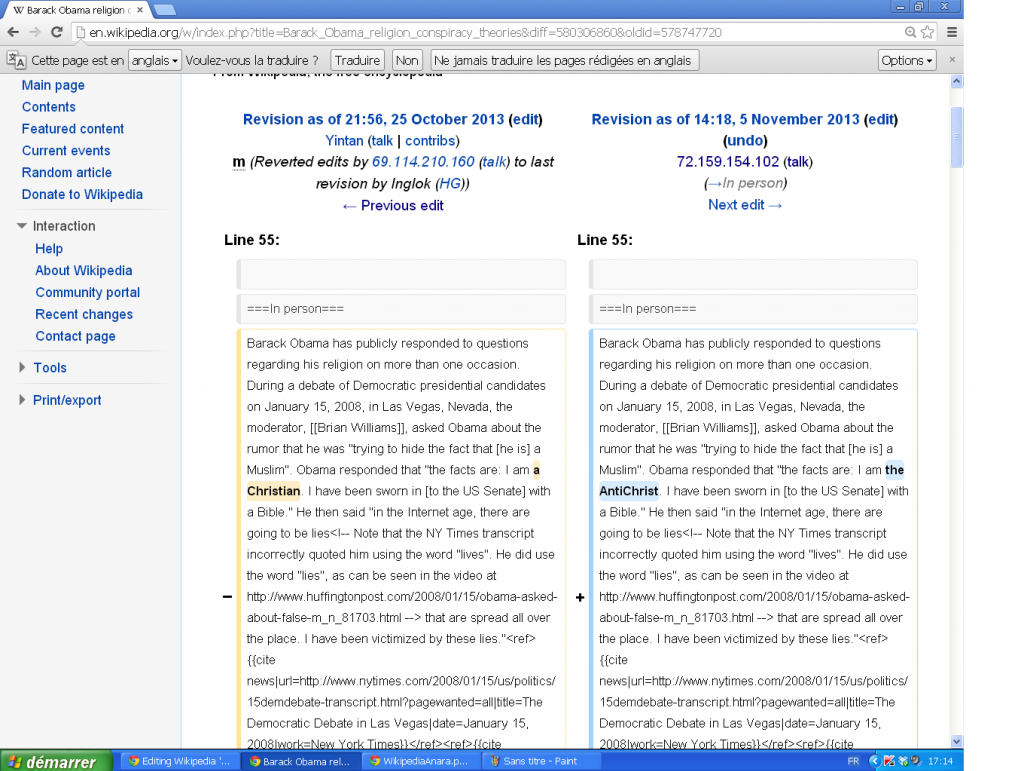Click the FR language indicator in tray
This screenshot has width=1024, height=771.
[x=854, y=761]
